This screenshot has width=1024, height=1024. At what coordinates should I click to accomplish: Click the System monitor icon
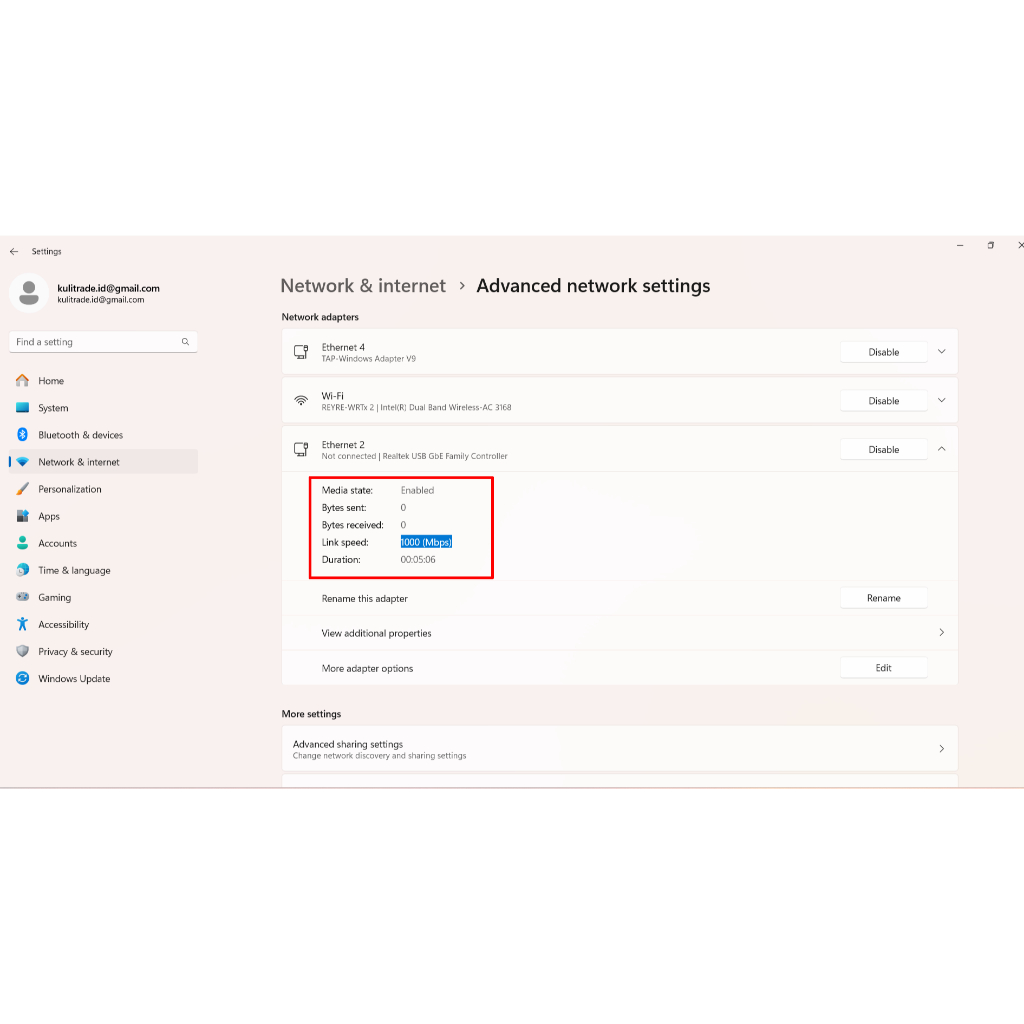(22, 408)
